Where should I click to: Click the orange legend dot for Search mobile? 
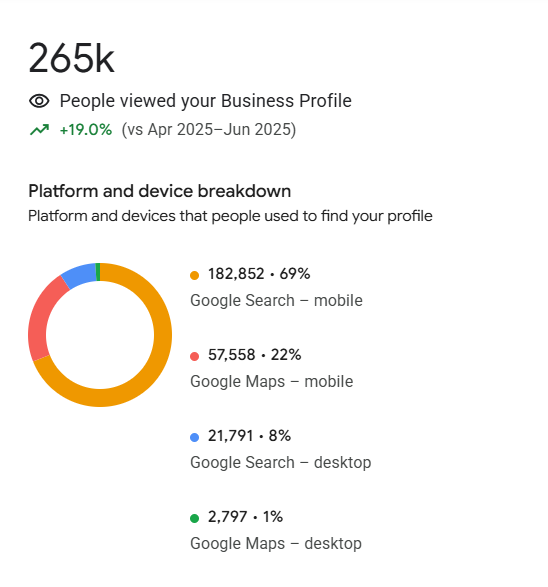pos(194,276)
